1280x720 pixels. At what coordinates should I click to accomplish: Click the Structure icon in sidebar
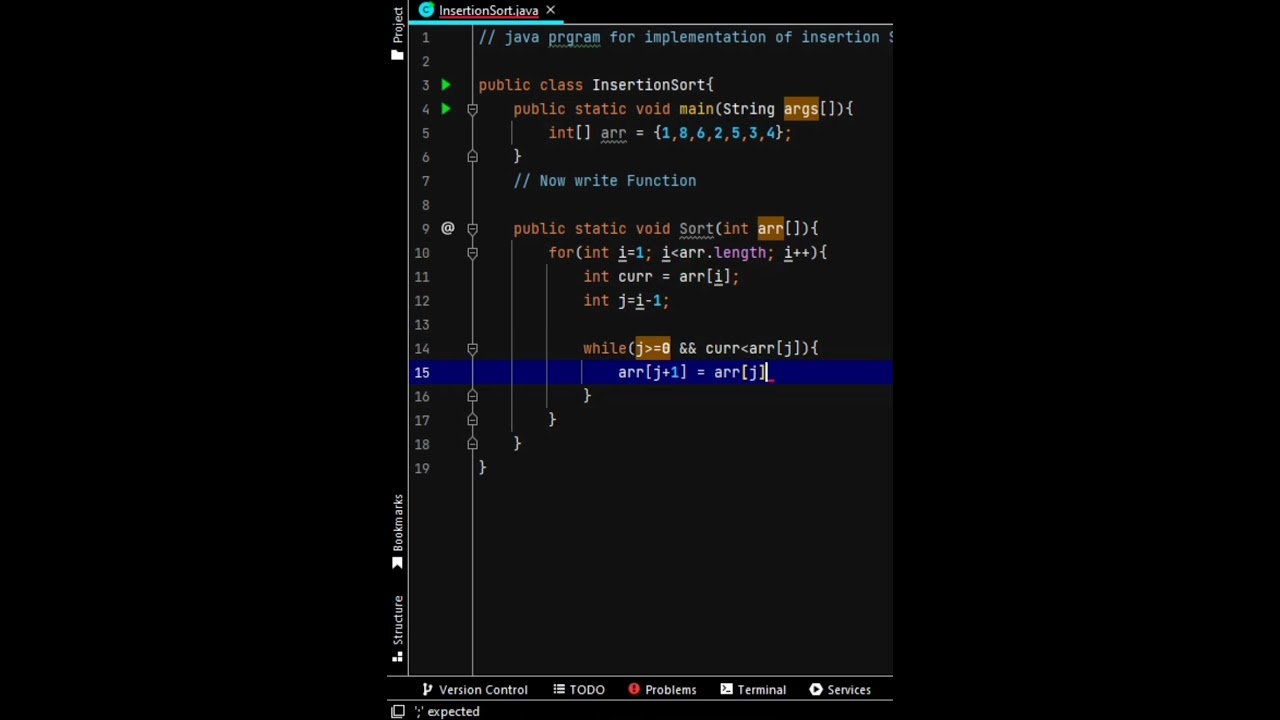click(x=397, y=657)
